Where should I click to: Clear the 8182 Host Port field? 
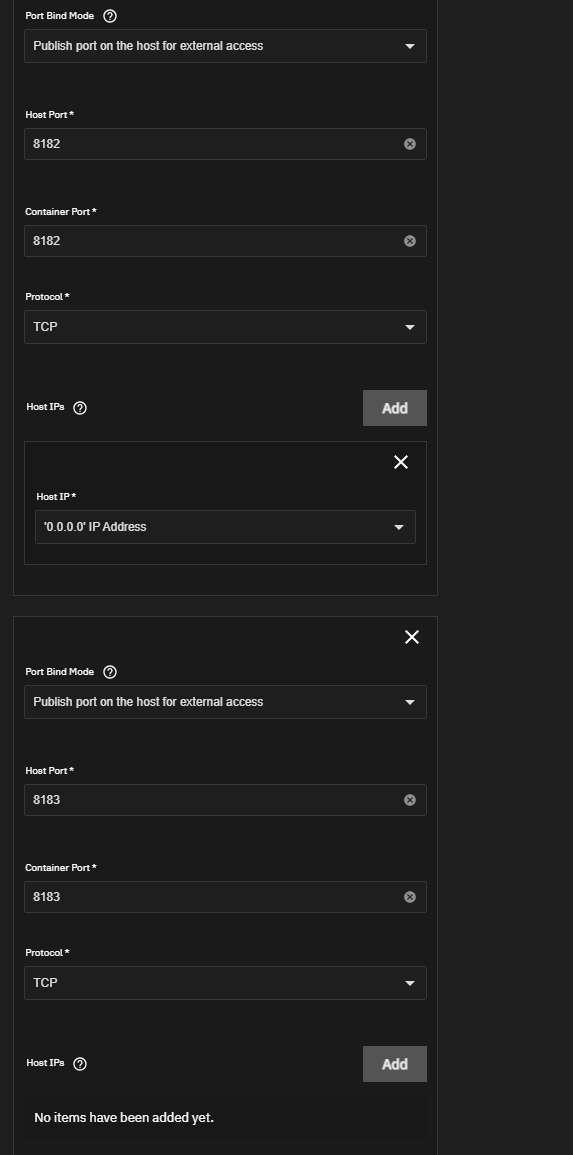click(x=410, y=144)
